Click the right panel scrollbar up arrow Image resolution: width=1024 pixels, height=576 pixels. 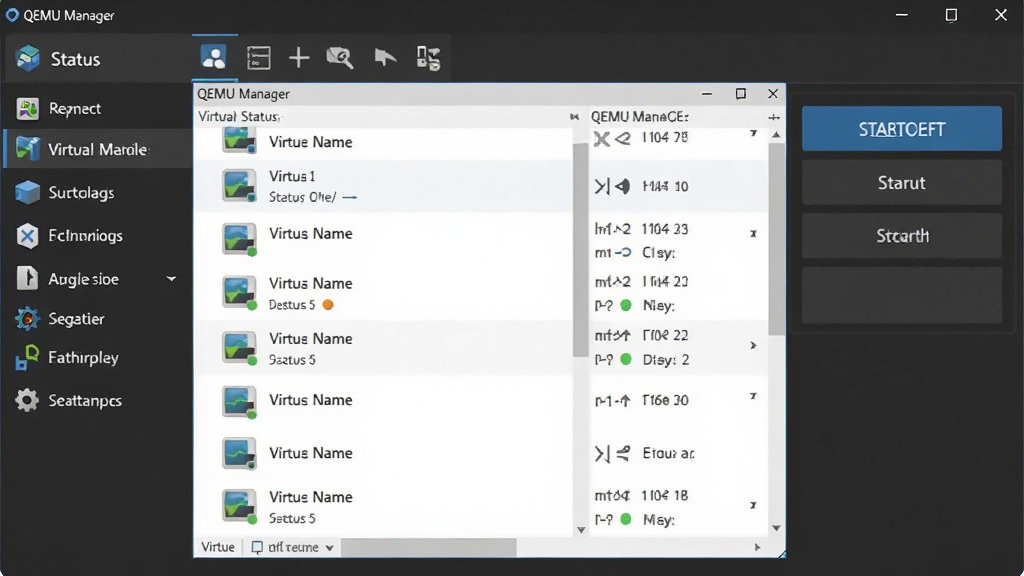(x=776, y=135)
